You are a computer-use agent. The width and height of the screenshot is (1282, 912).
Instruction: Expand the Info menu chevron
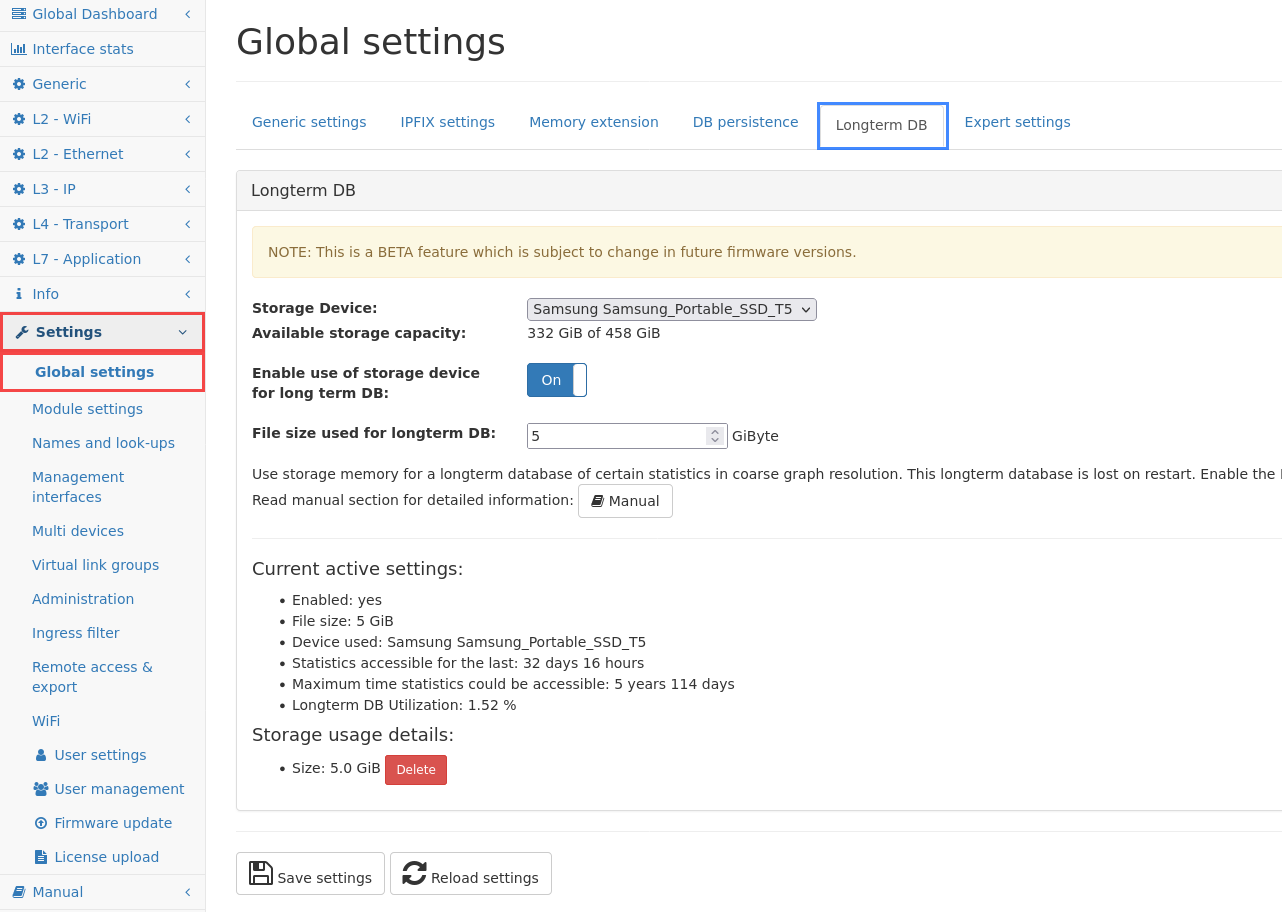188,294
